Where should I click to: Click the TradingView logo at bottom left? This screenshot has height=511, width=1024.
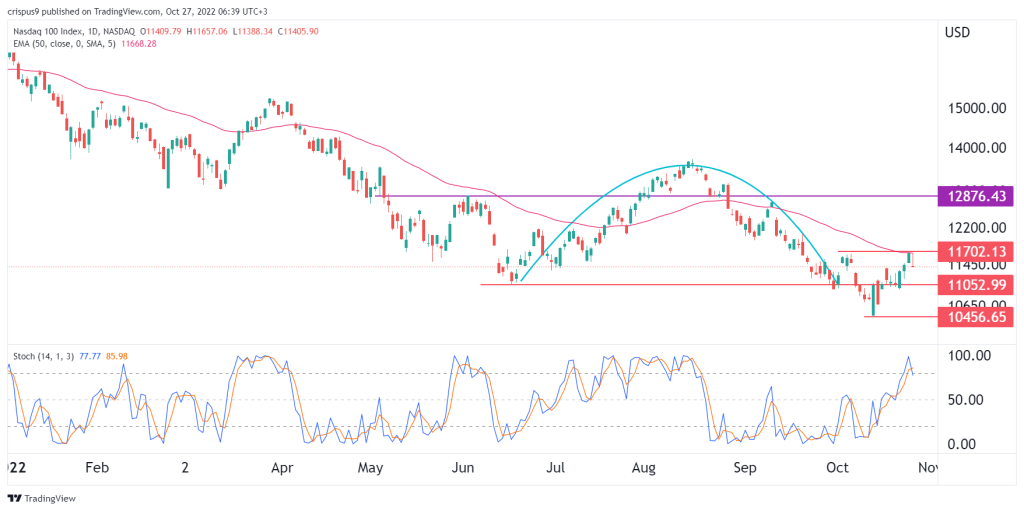tap(42, 498)
